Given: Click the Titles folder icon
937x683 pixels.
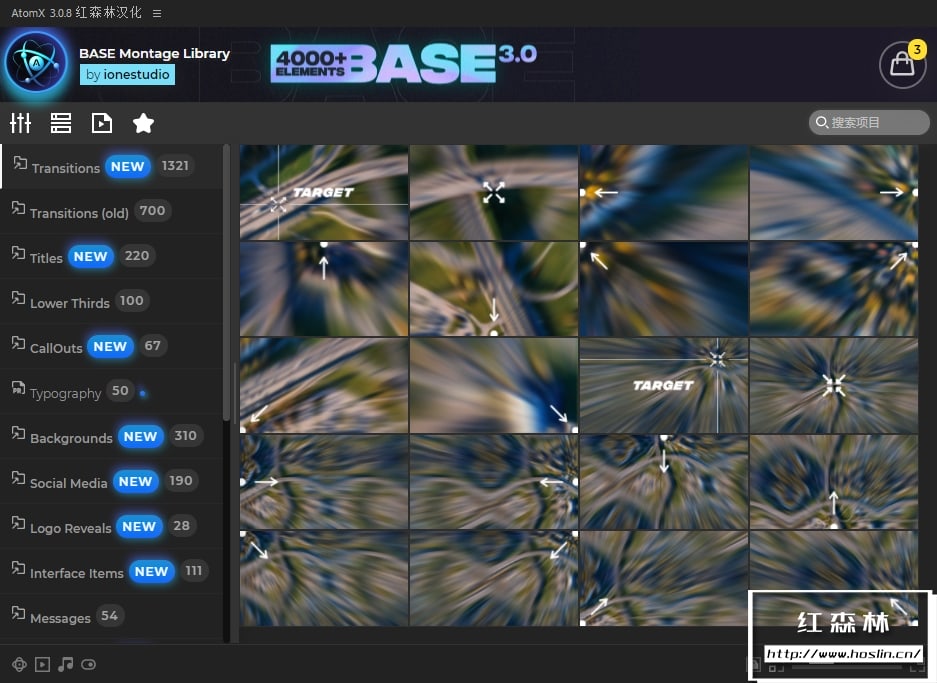Looking at the screenshot, I should 19,253.
